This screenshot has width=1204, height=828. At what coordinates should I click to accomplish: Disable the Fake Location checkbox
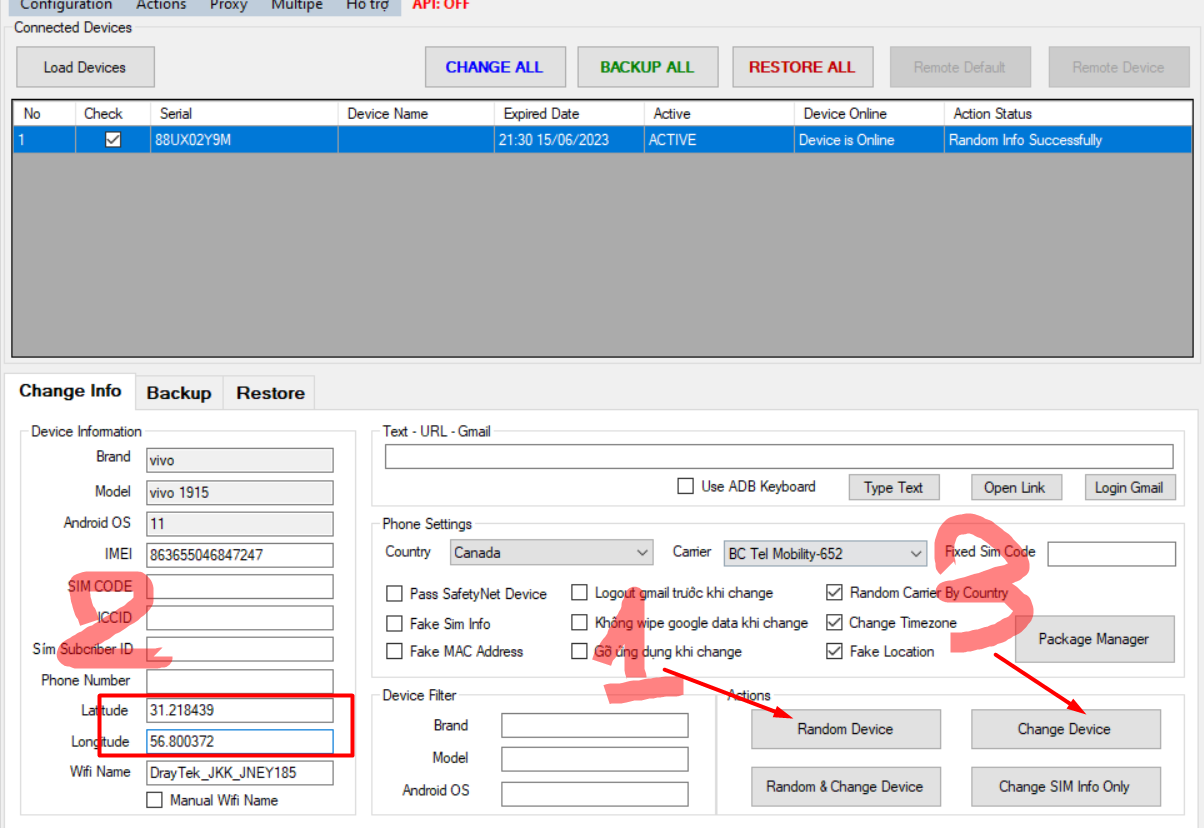pyautogui.click(x=834, y=651)
